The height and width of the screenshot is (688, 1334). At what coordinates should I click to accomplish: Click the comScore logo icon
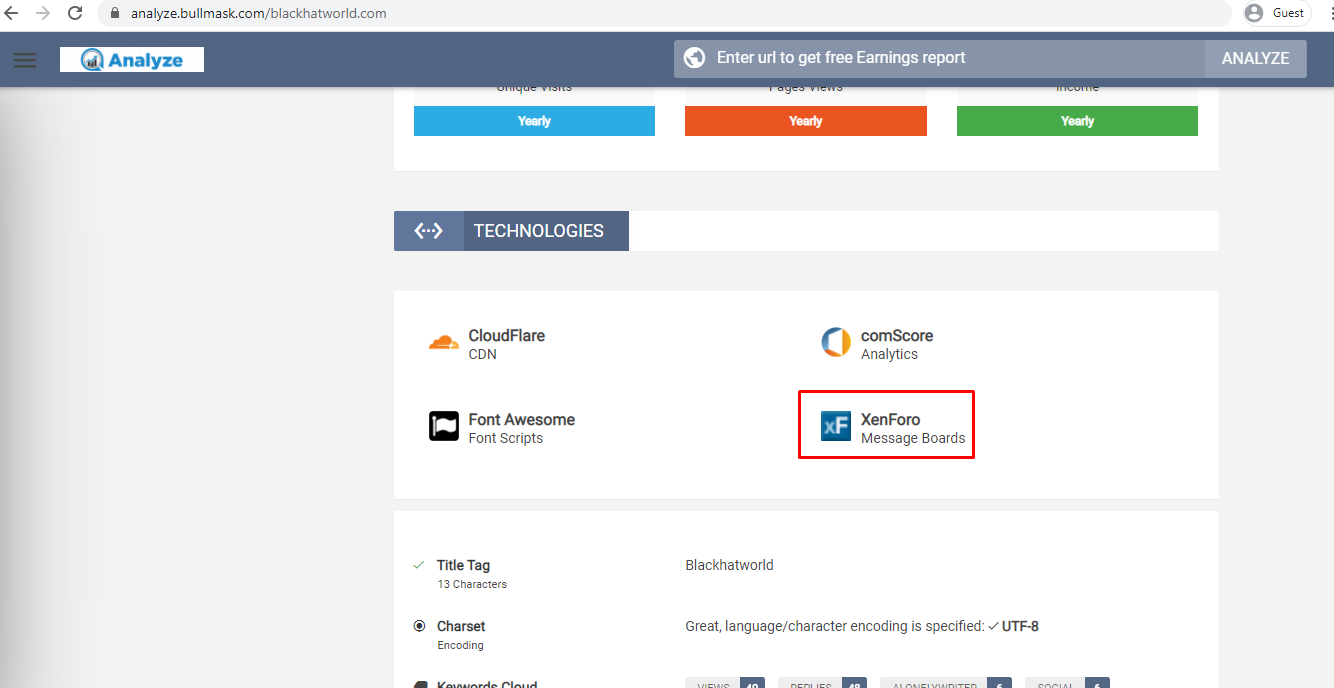[x=836, y=343]
